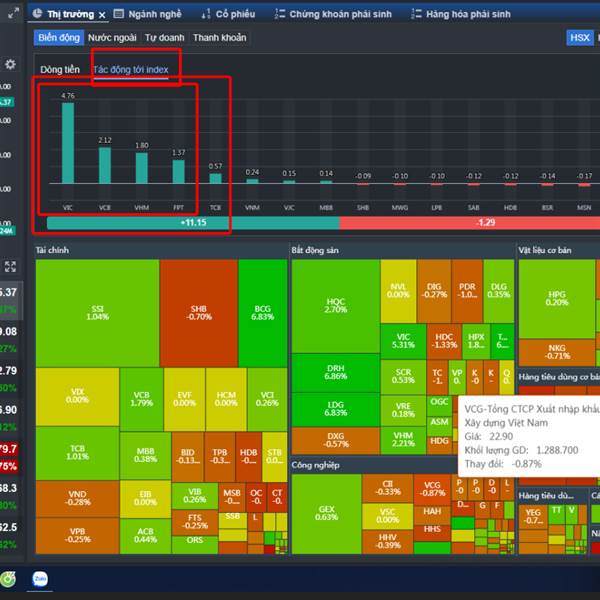
Task: Open the SHB -0.70% heatmap tile
Action: 199,313
